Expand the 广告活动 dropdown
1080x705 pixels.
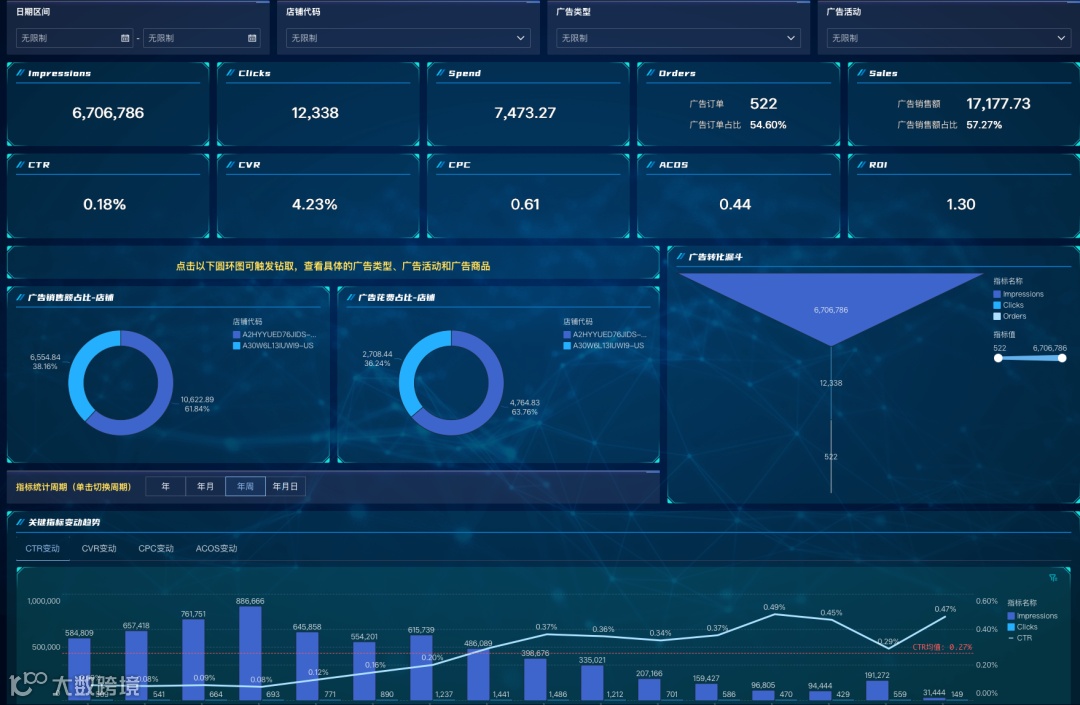(x=948, y=39)
